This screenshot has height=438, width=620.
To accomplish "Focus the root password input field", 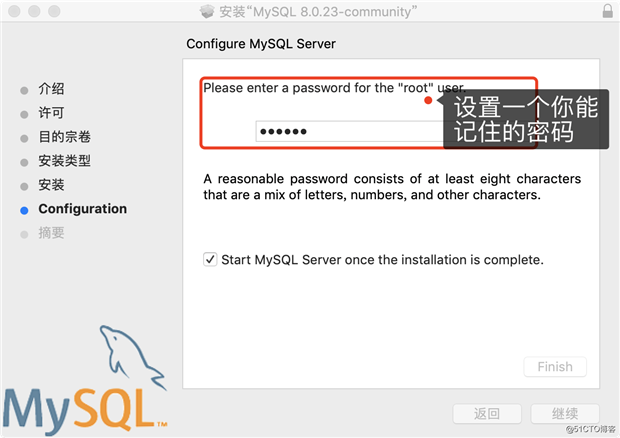I will 350,131.
